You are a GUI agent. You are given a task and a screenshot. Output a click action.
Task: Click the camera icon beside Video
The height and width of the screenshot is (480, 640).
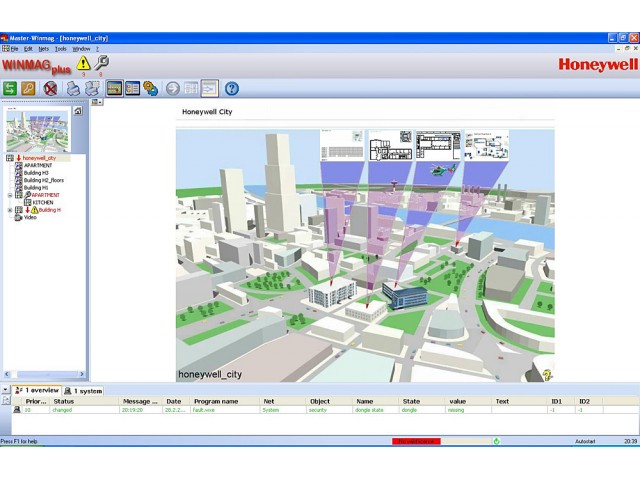coord(18,218)
